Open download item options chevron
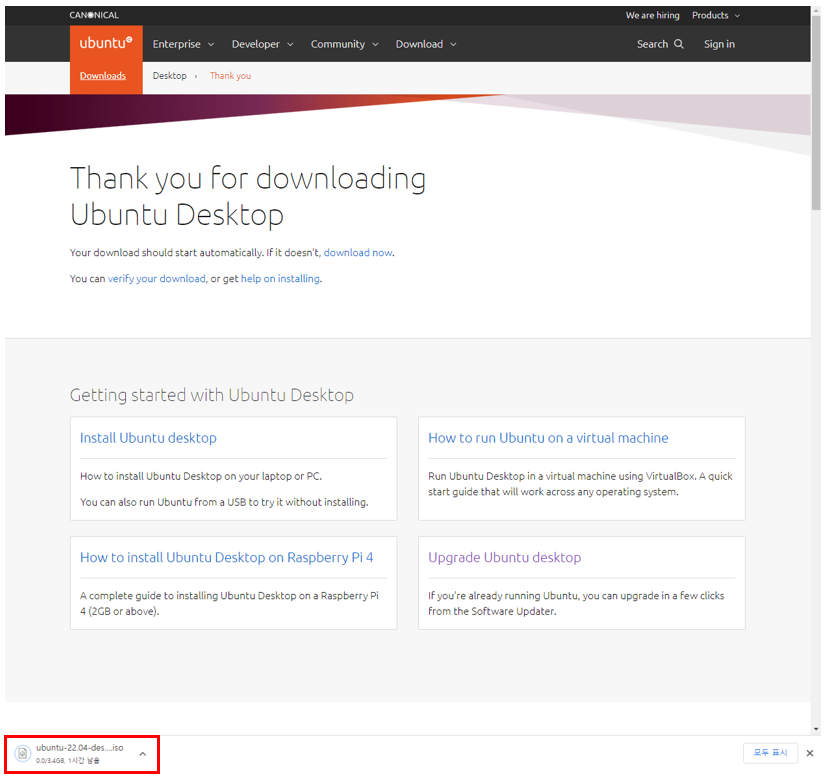This screenshot has width=826, height=779. 143,754
